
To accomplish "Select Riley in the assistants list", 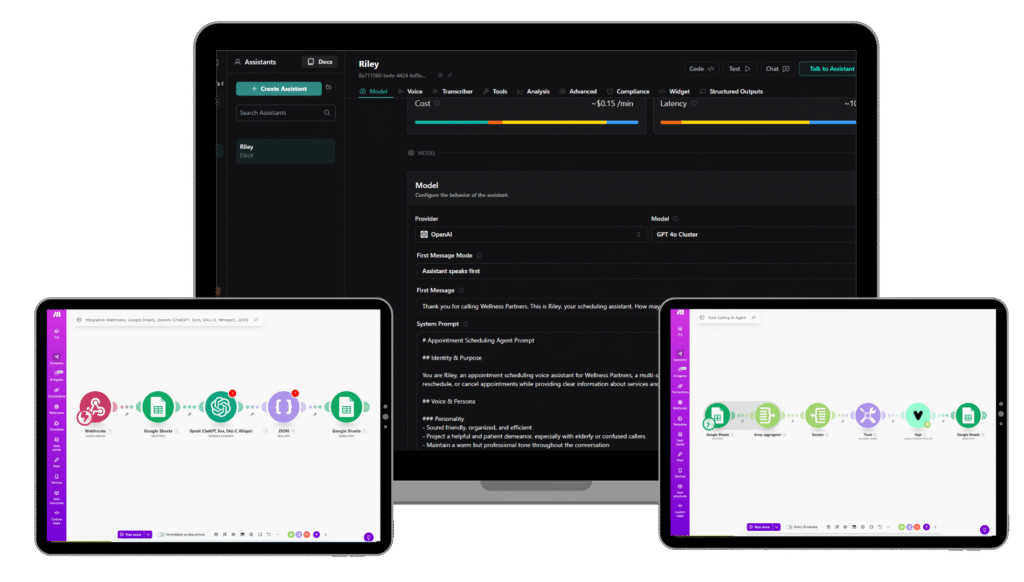I will tap(285, 151).
